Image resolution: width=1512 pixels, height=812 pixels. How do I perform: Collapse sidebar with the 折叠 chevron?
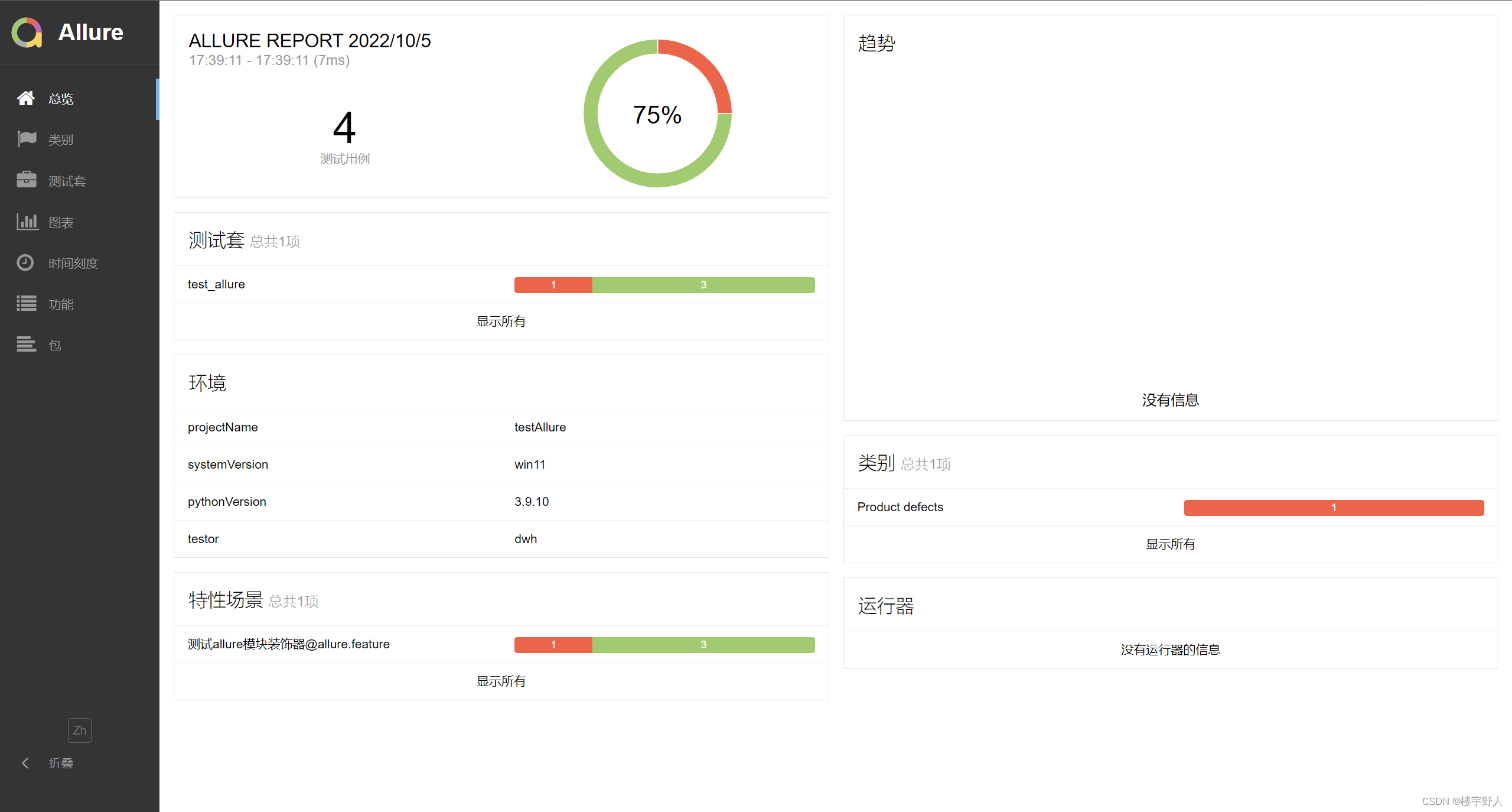[25, 763]
